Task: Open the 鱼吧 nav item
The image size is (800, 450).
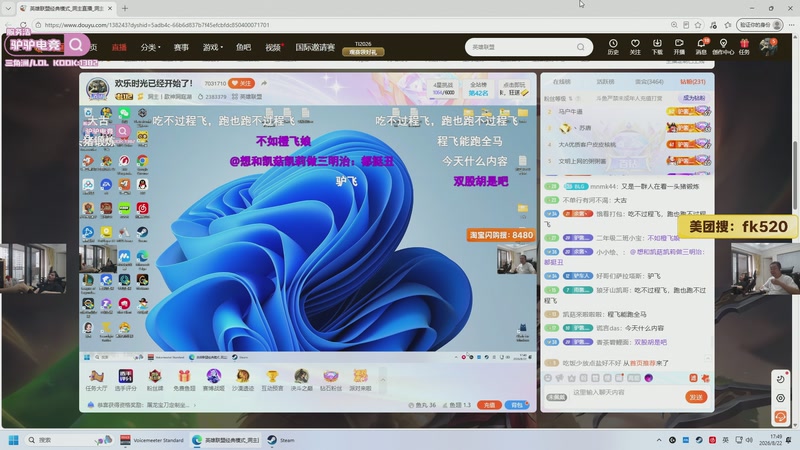Action: coord(243,47)
